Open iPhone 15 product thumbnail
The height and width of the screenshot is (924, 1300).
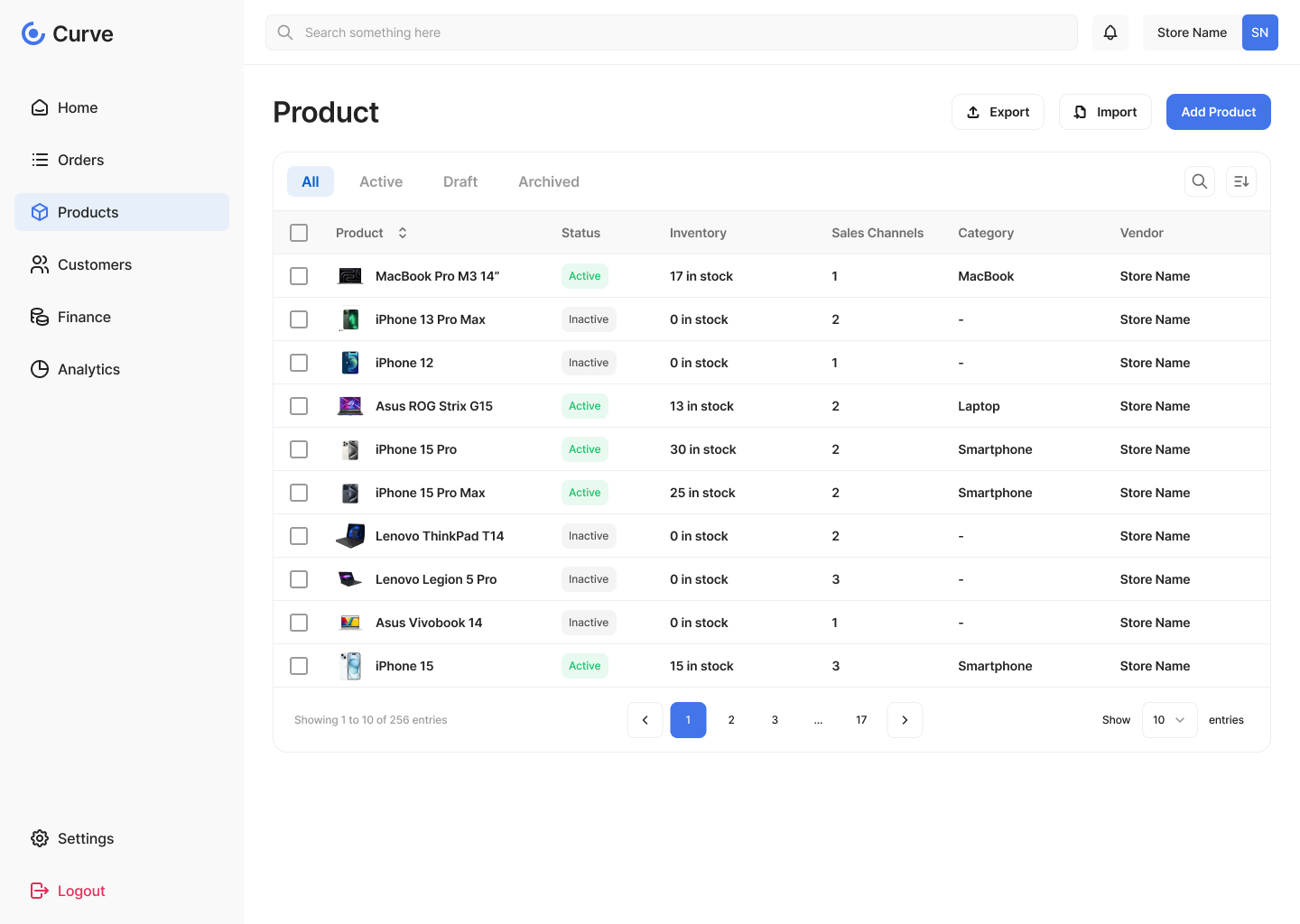pyautogui.click(x=350, y=666)
